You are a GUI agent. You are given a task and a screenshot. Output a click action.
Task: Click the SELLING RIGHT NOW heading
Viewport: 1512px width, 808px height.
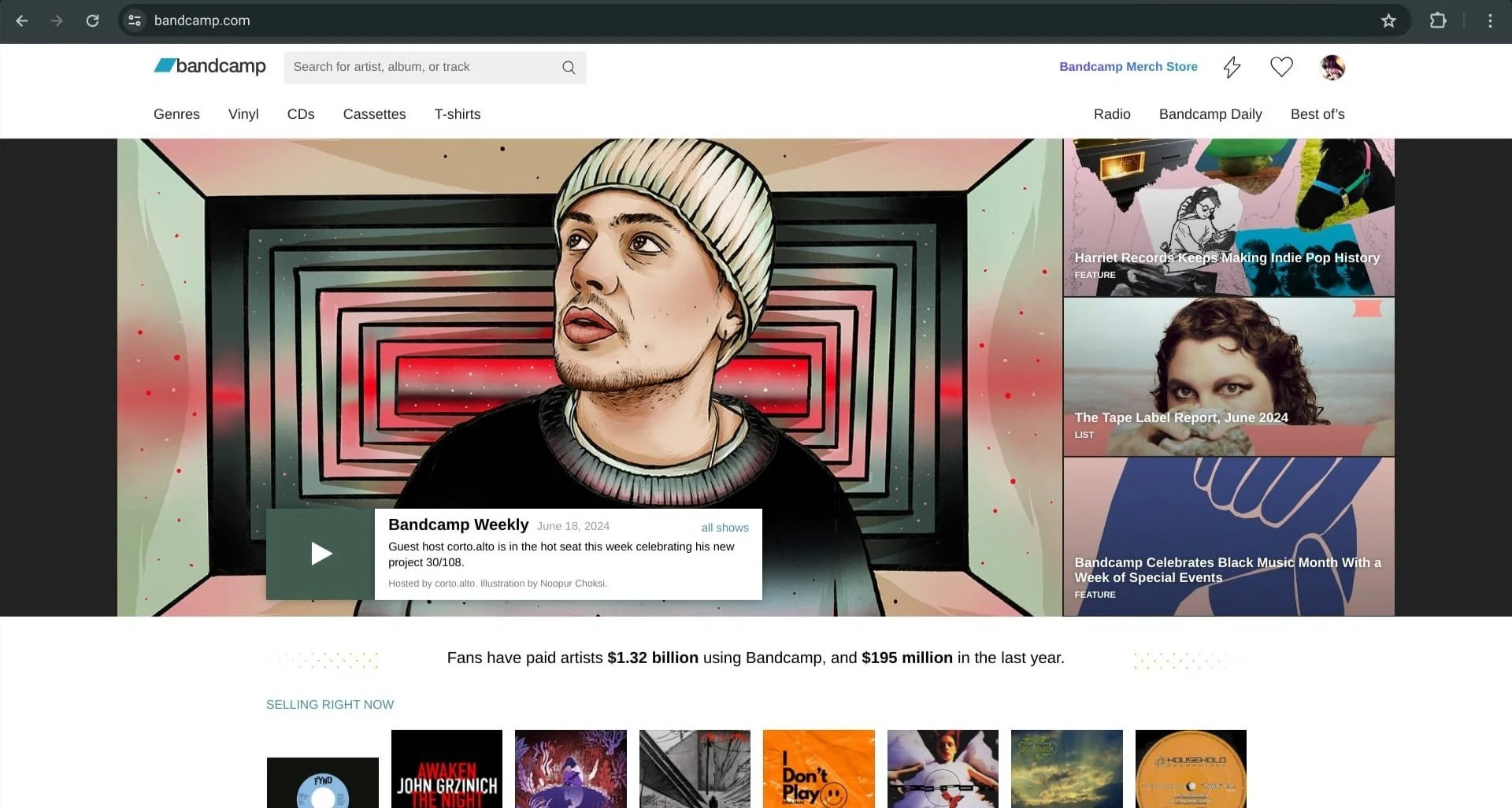[330, 705]
